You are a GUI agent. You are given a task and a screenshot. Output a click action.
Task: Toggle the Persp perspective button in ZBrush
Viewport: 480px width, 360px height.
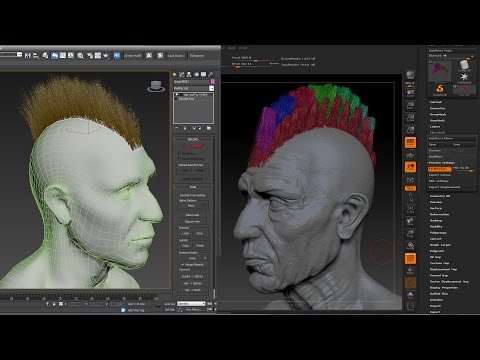click(410, 143)
